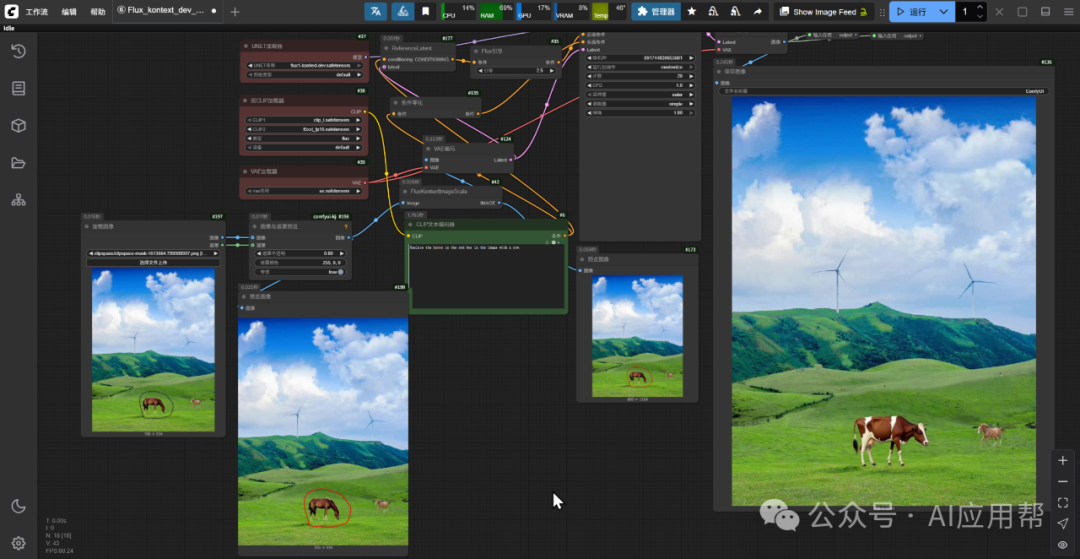Open the node library cube icon
Screen dimensions: 1080x559
18,126
